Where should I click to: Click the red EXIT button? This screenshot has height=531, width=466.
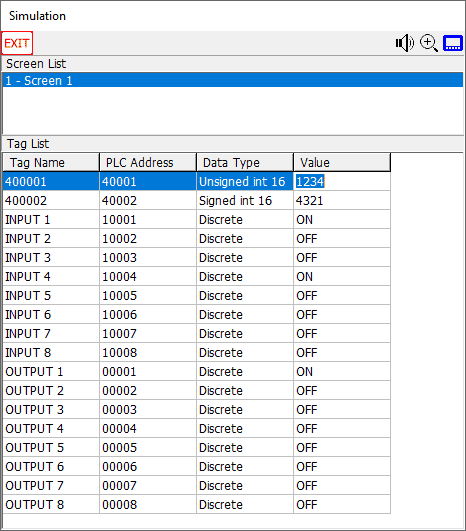(x=17, y=43)
